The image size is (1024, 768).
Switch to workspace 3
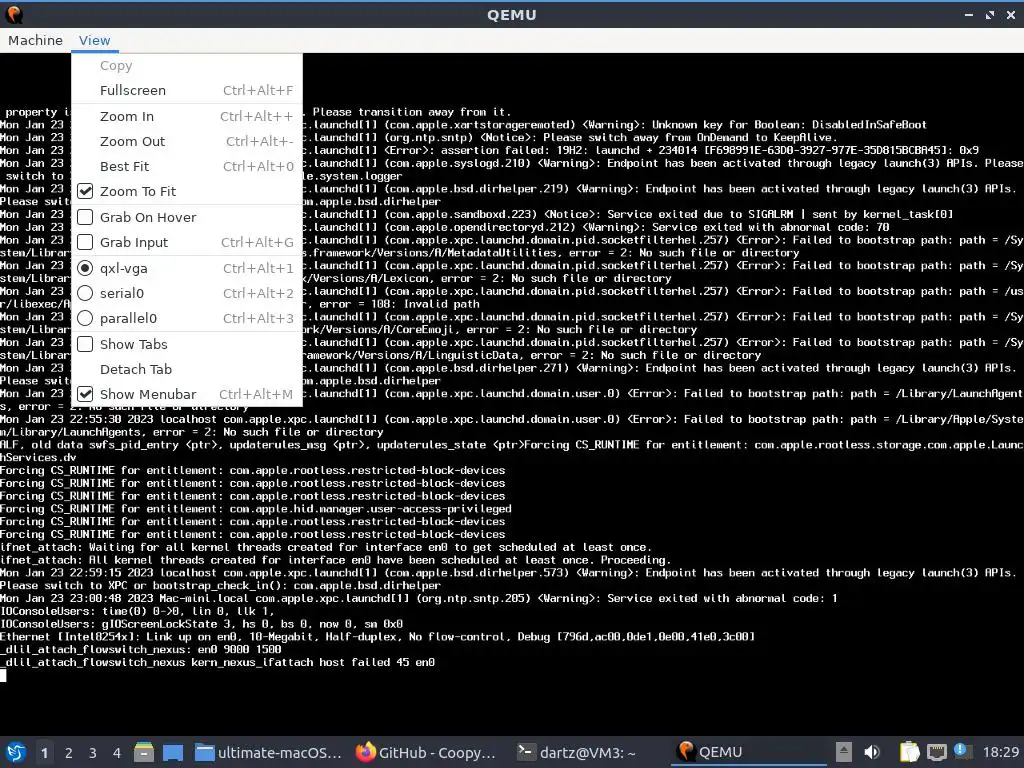(93, 753)
